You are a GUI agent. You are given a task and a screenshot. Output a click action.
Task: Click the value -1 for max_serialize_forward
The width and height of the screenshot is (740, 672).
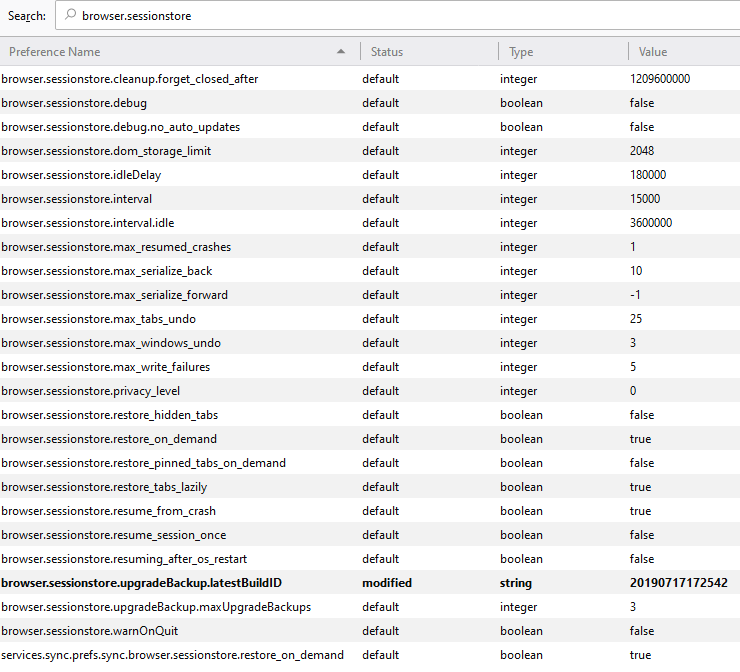click(635, 295)
